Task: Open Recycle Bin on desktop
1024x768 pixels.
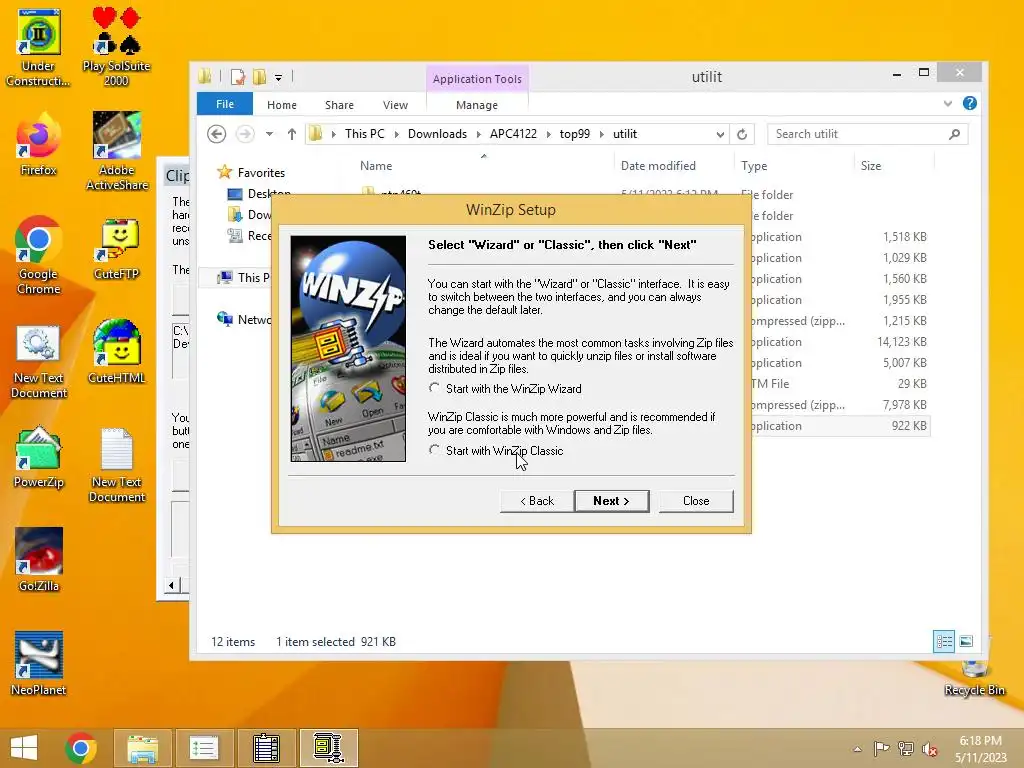Action: 974,679
